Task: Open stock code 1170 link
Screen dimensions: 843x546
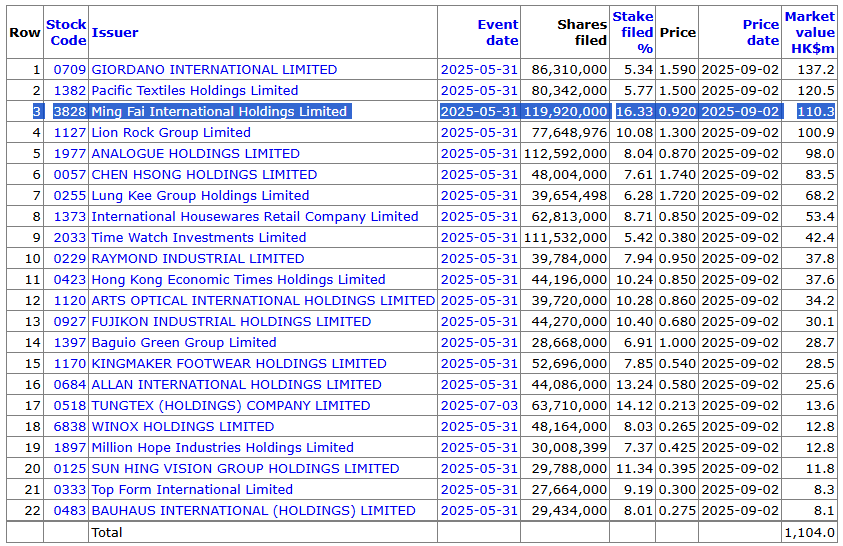Action: [x=70, y=363]
